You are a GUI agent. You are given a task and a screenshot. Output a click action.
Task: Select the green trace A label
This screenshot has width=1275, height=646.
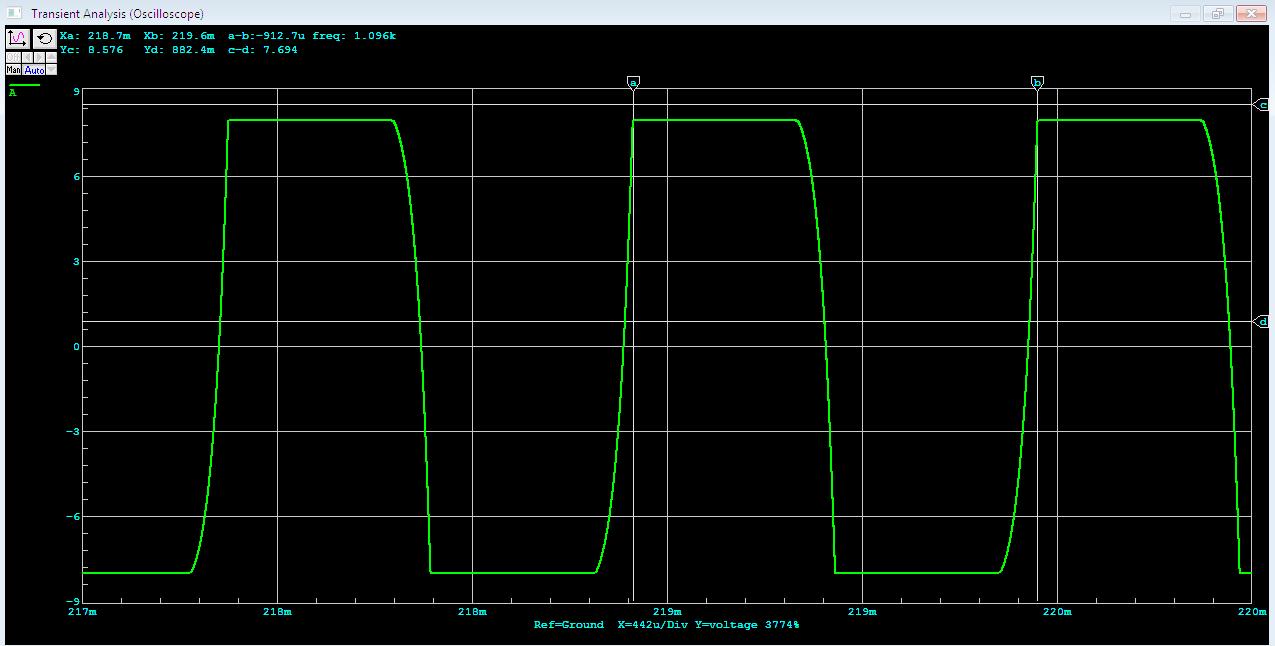point(13,93)
